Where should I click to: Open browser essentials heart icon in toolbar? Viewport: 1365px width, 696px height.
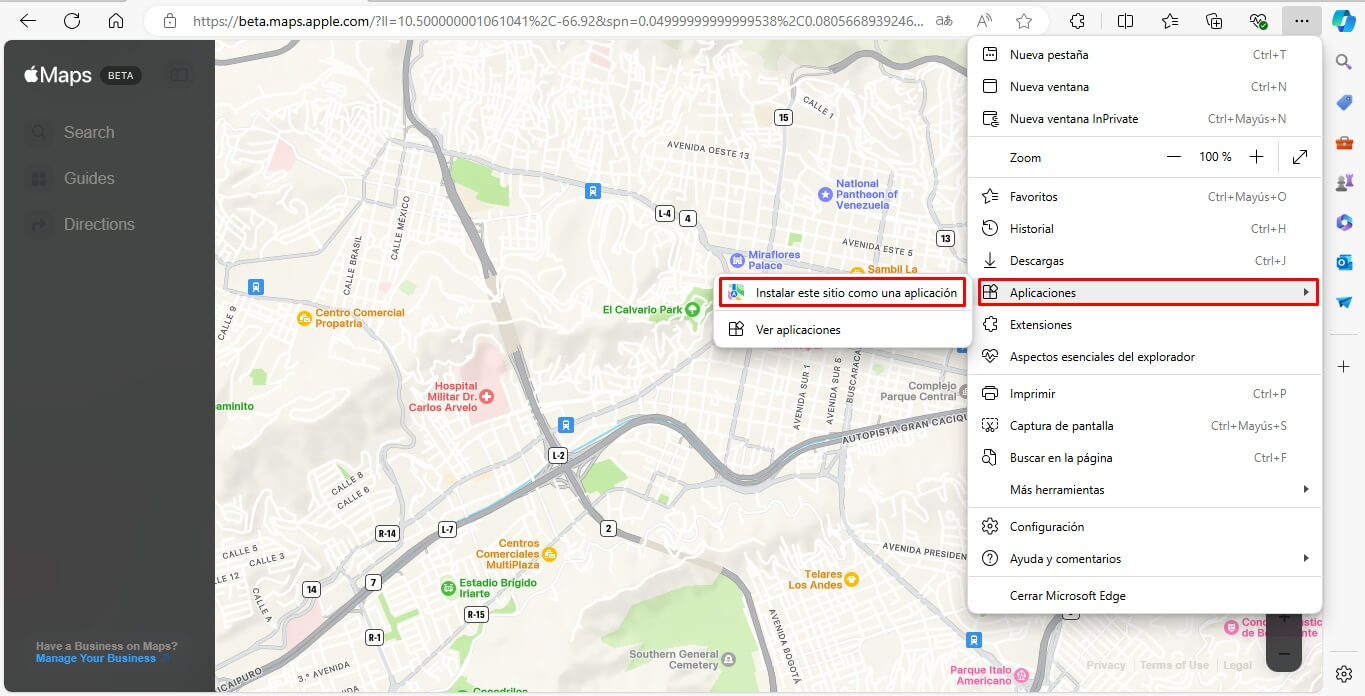1258,21
